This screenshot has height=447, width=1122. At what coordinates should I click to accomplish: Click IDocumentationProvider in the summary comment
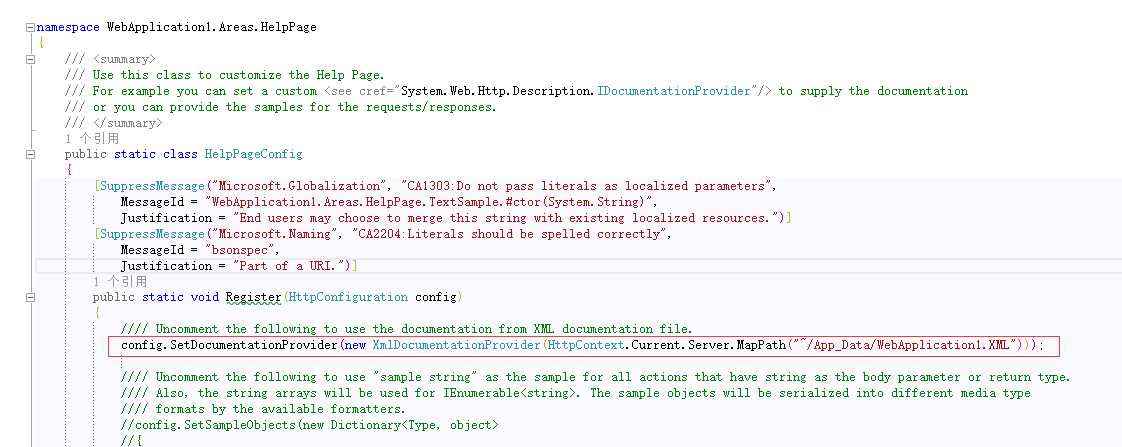675,91
